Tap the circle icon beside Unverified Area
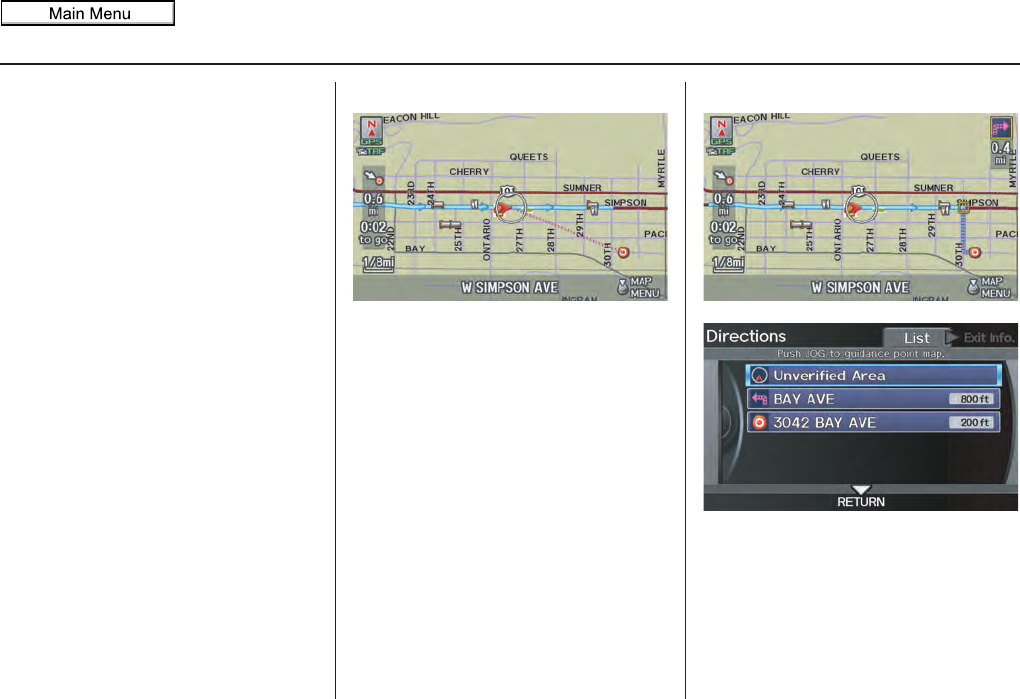 [x=759, y=375]
